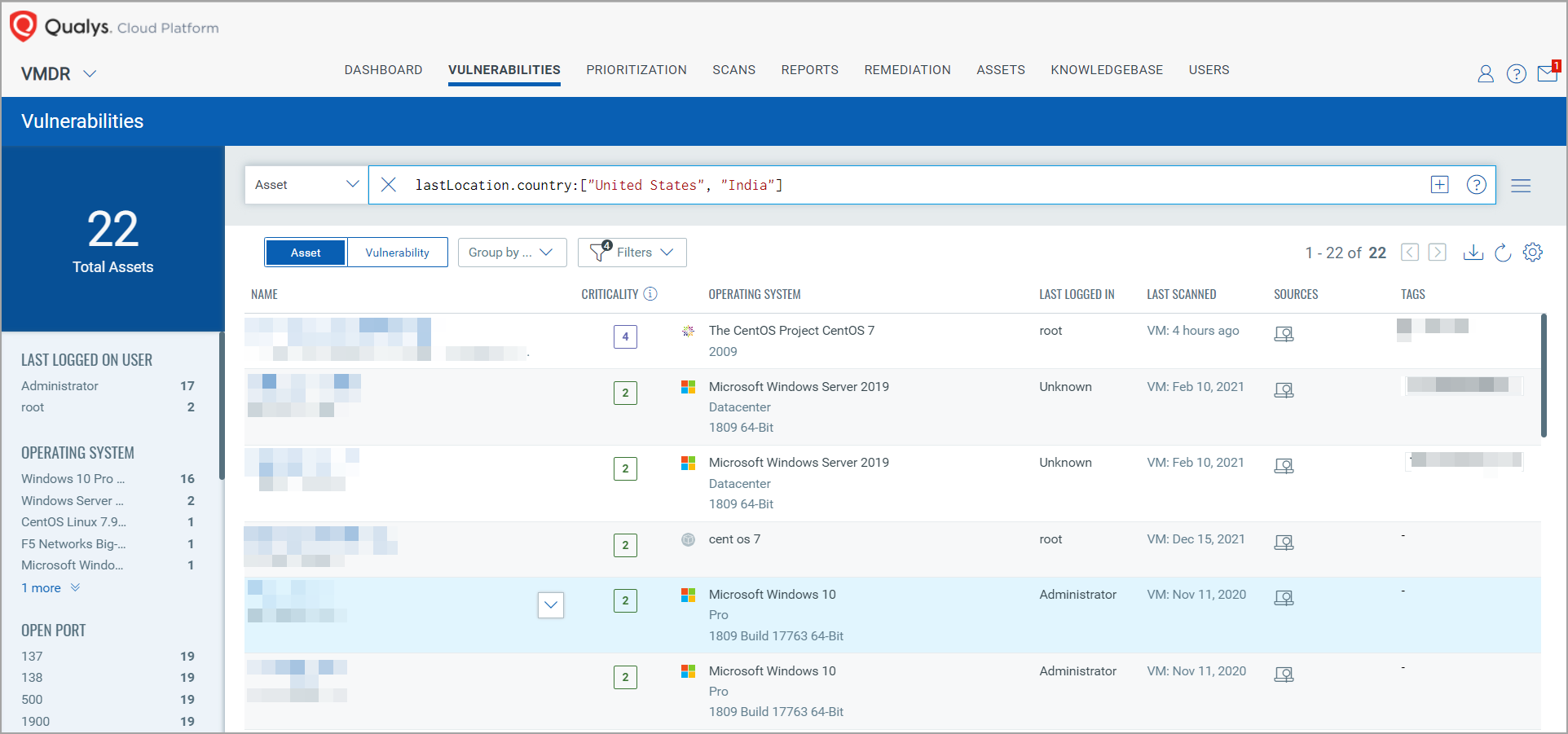Click the sources icon in the last Windows 10 row
1568x734 pixels.
(1284, 675)
